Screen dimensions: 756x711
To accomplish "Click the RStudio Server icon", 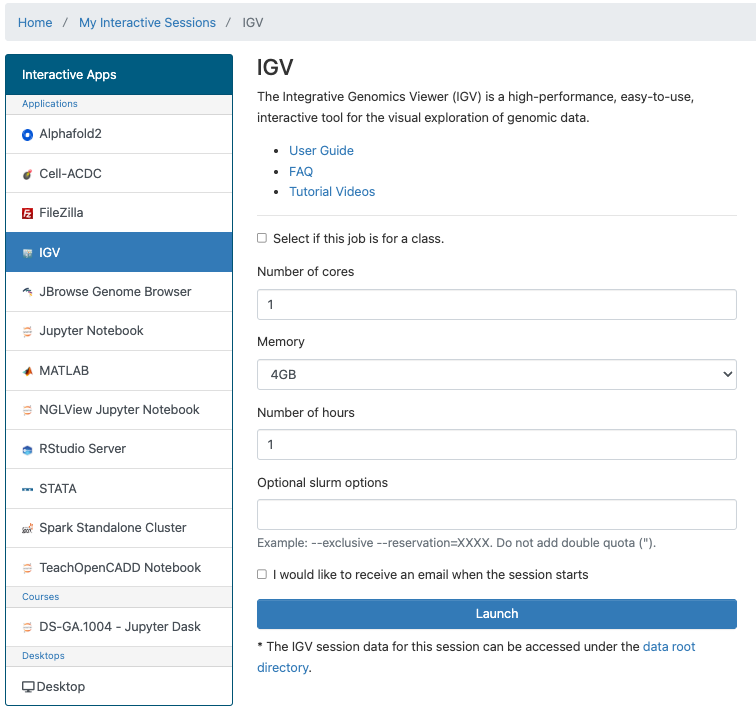I will tap(28, 450).
